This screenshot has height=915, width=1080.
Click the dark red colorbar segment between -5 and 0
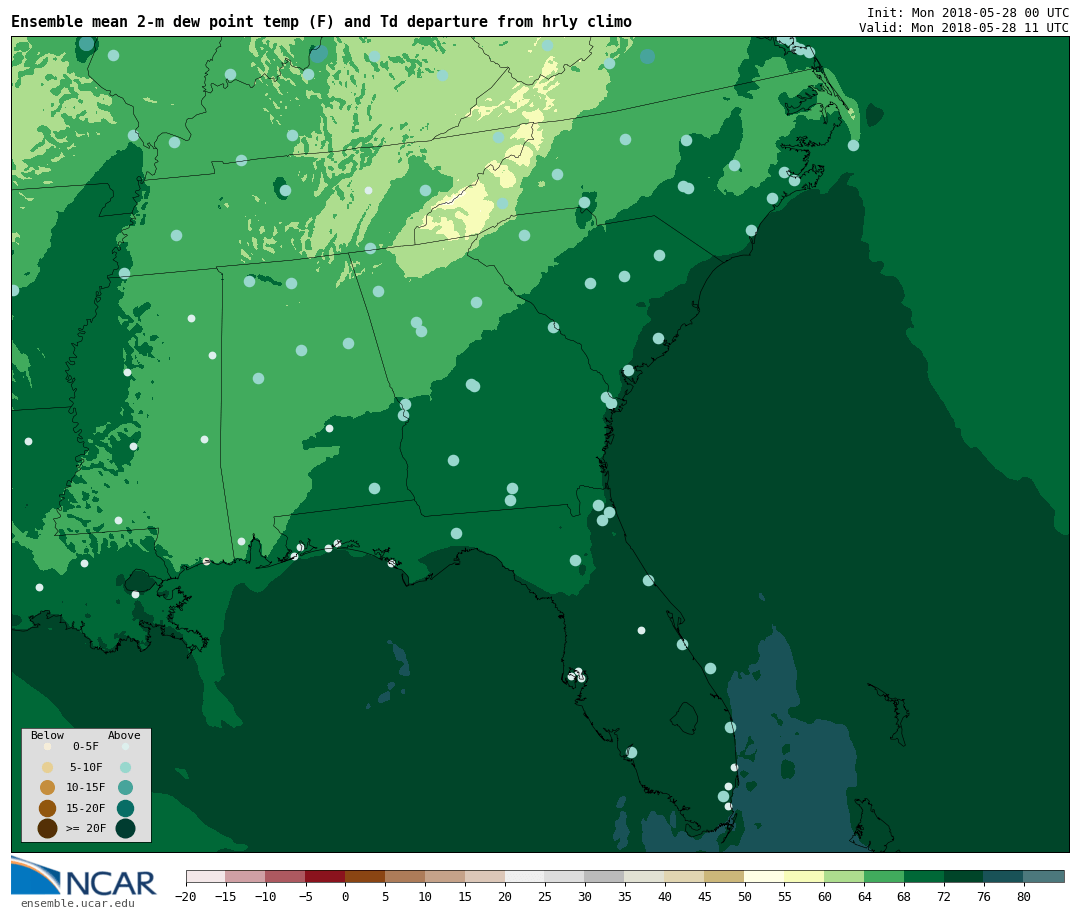tap(325, 877)
